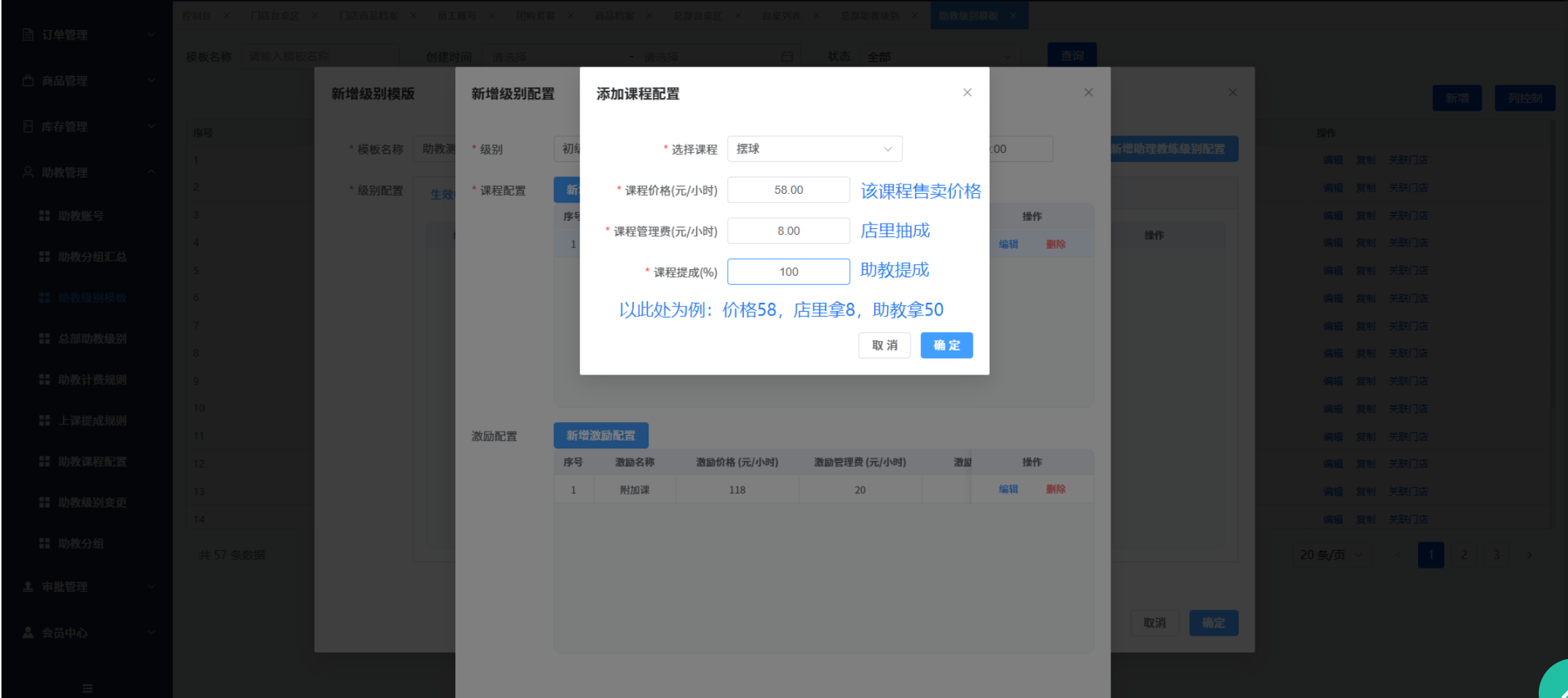Click the grid icon beside 助教分组汇总

coord(45,257)
